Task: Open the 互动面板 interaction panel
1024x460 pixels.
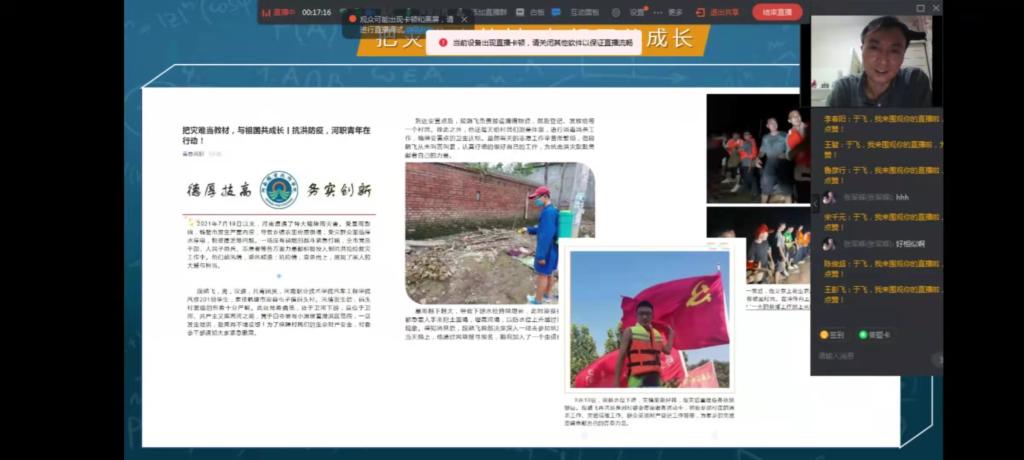Action: [579, 12]
